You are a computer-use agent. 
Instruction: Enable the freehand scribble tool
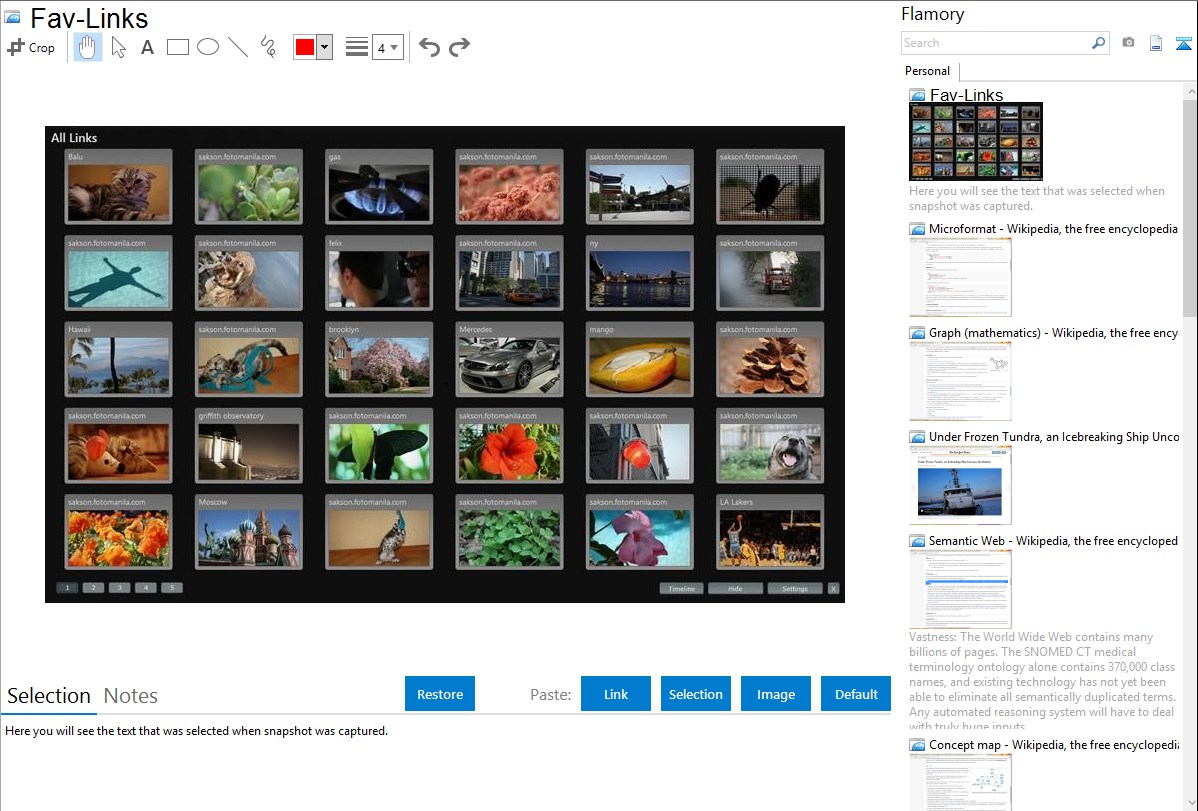point(268,47)
